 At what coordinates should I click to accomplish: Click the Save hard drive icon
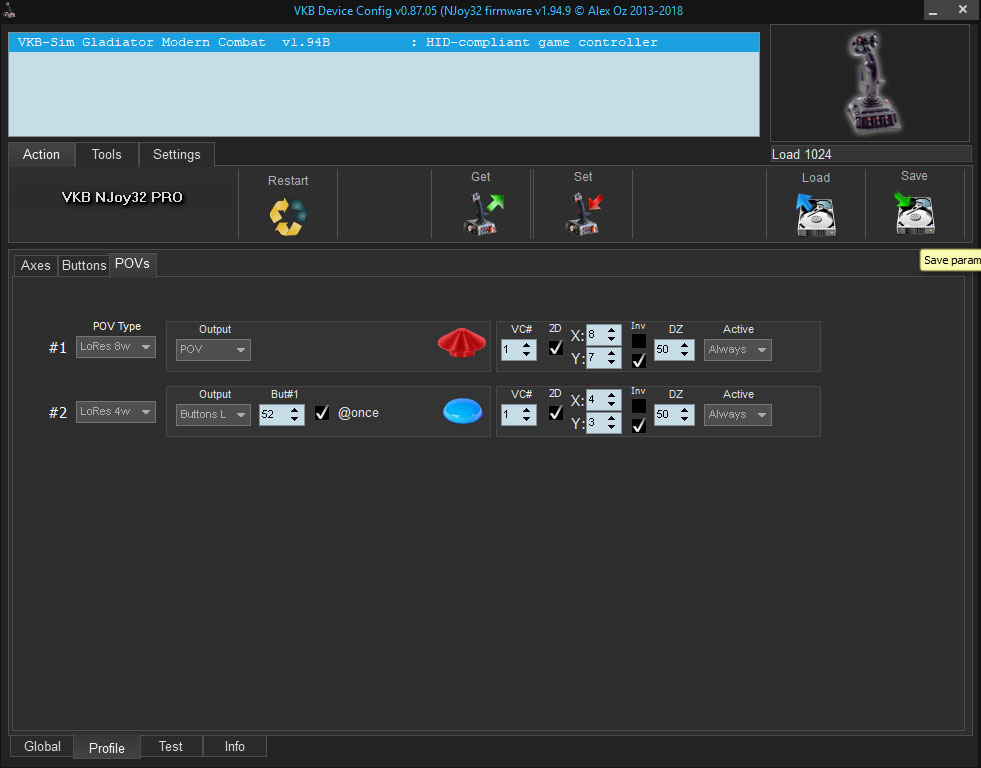coord(914,213)
